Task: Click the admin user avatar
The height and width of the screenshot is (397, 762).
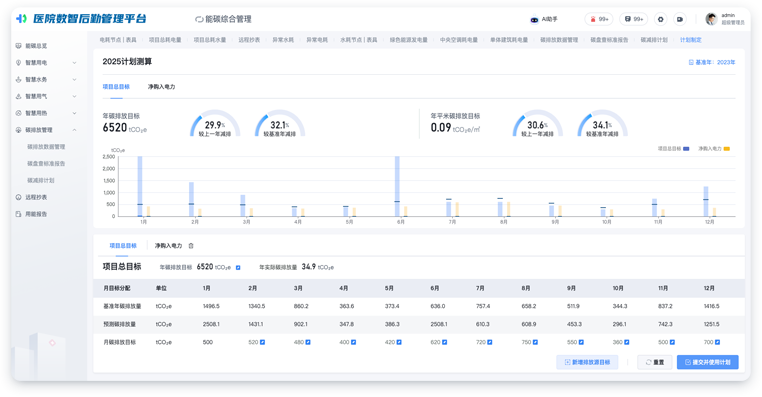Action: coord(711,19)
